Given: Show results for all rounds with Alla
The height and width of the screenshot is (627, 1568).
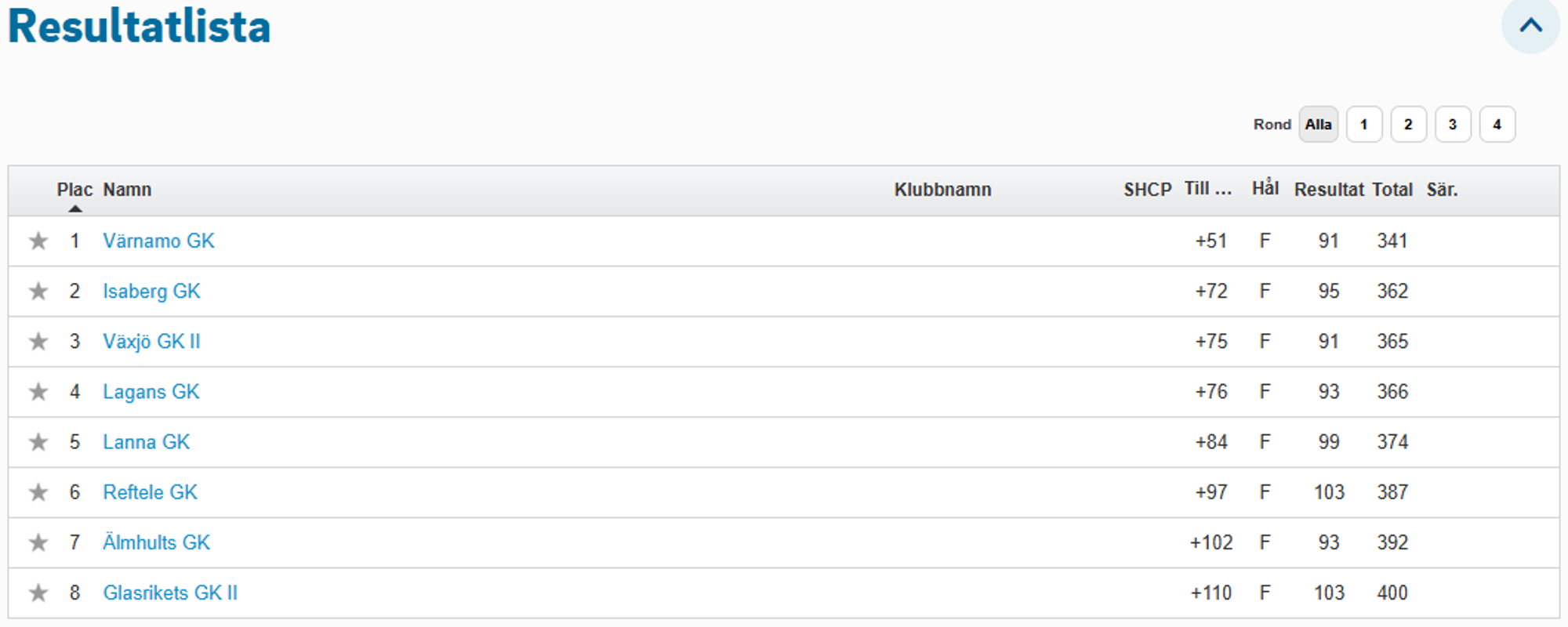Looking at the screenshot, I should click(x=1318, y=125).
